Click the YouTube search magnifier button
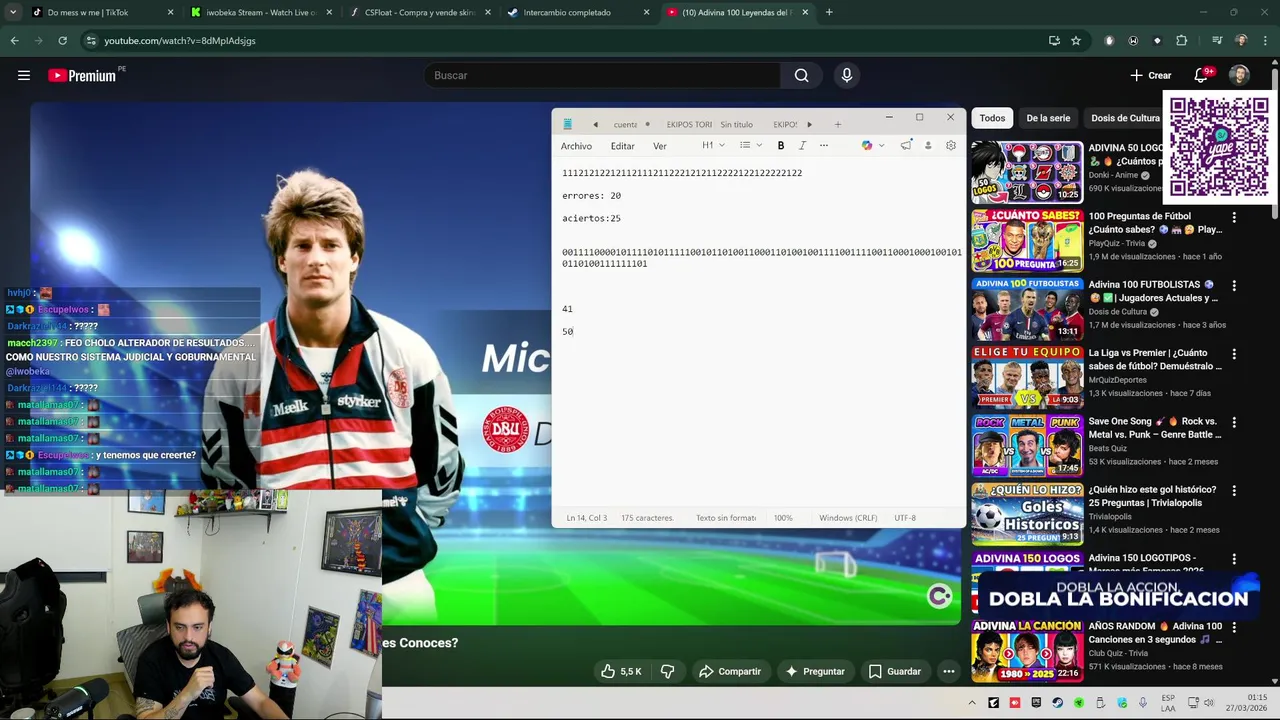1280x720 pixels. (801, 75)
